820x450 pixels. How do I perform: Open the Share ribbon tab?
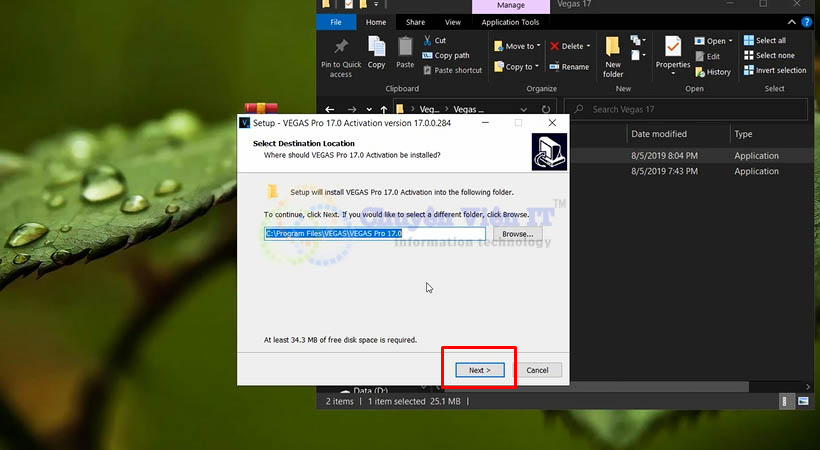[415, 22]
